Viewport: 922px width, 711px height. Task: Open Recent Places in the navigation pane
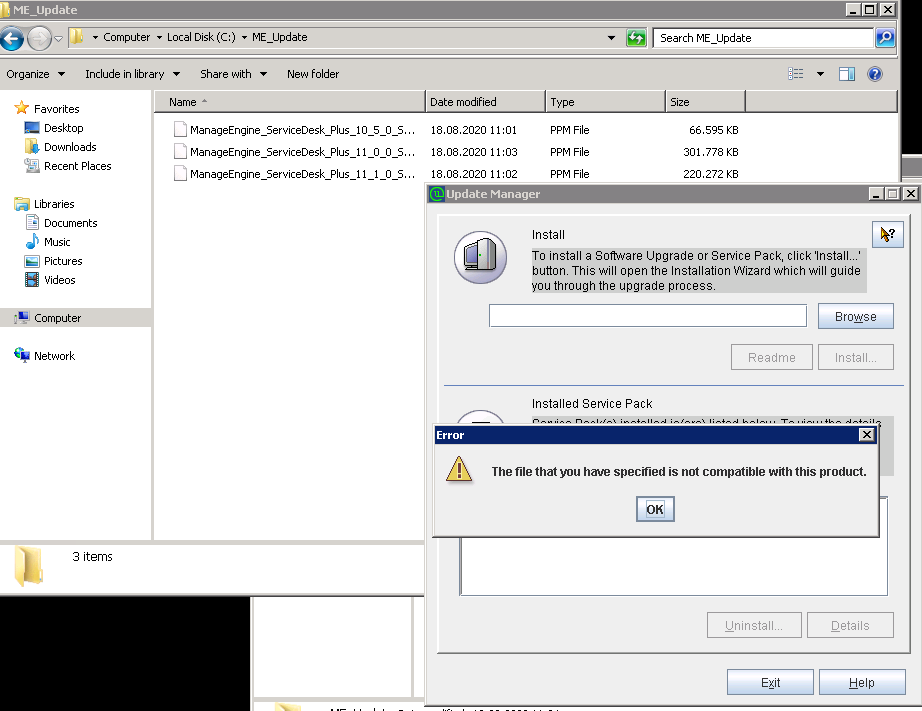[x=78, y=166]
